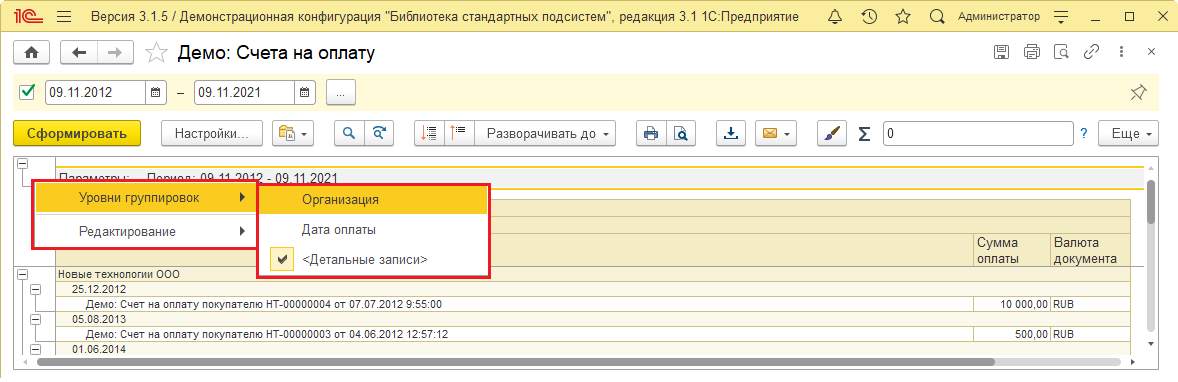Image resolution: width=1178 pixels, height=382 pixels.
Task: Change report appearance brush icon
Action: pos(832,133)
